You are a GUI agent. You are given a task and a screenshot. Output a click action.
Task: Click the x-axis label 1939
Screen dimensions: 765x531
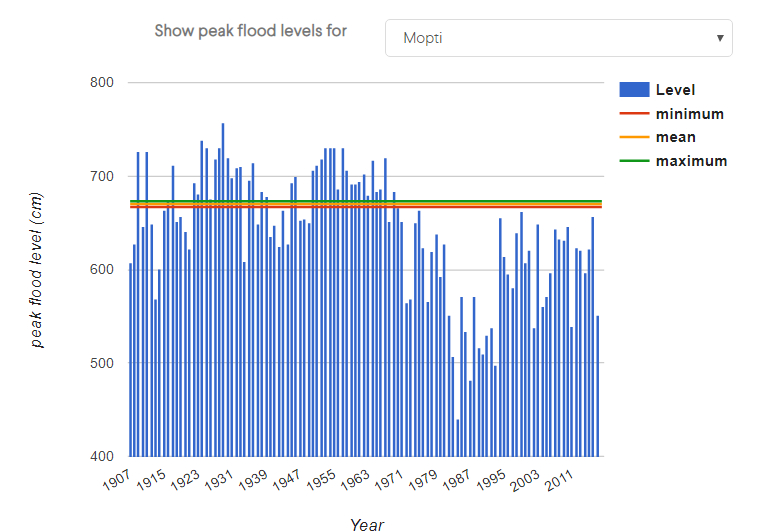tap(253, 480)
